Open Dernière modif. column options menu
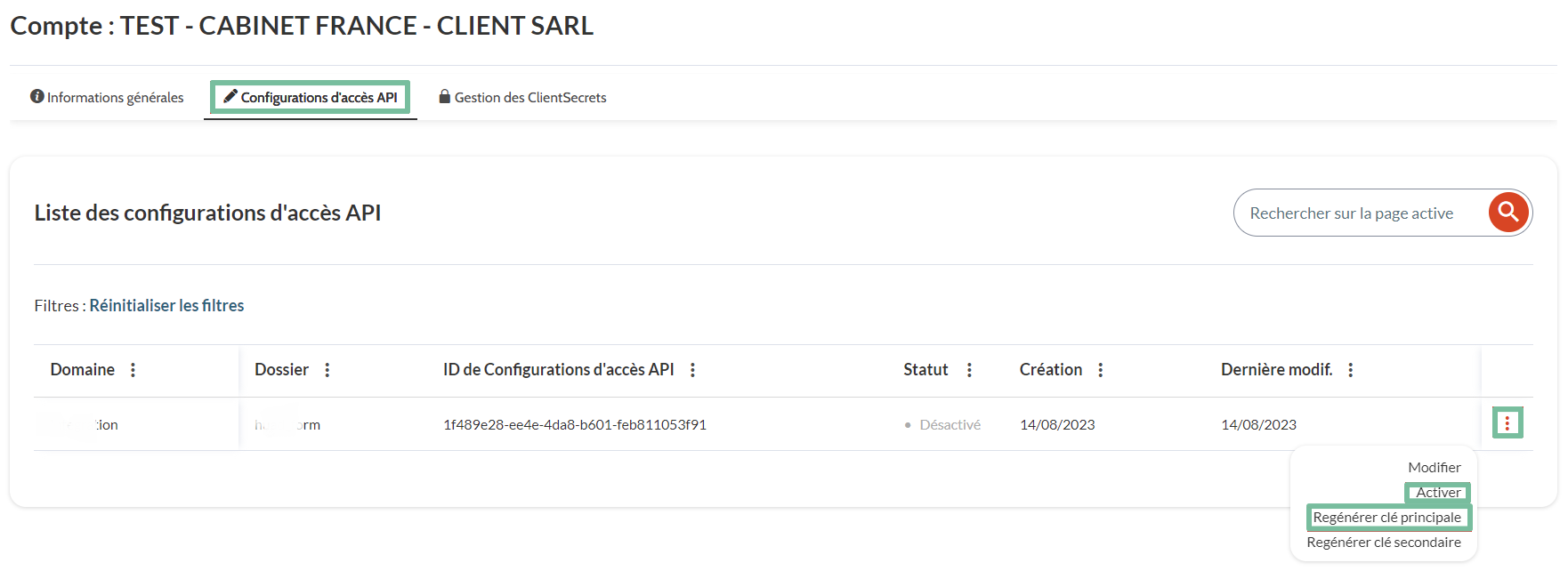Screen dimensions: 1568x571 point(1351,370)
